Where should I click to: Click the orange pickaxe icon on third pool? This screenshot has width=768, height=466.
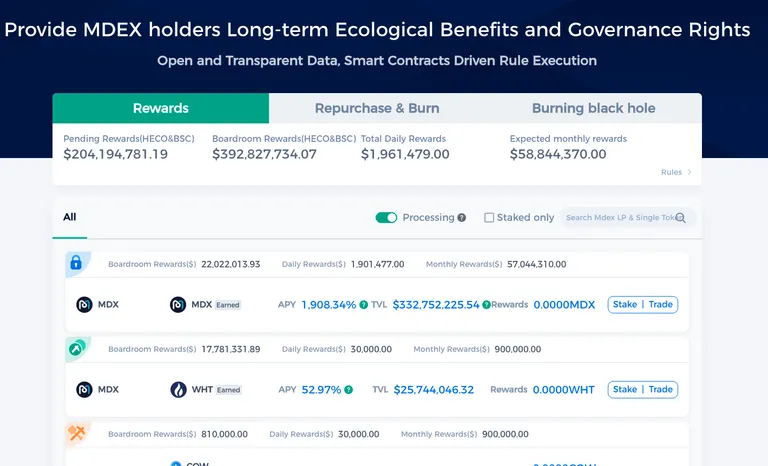[76, 432]
